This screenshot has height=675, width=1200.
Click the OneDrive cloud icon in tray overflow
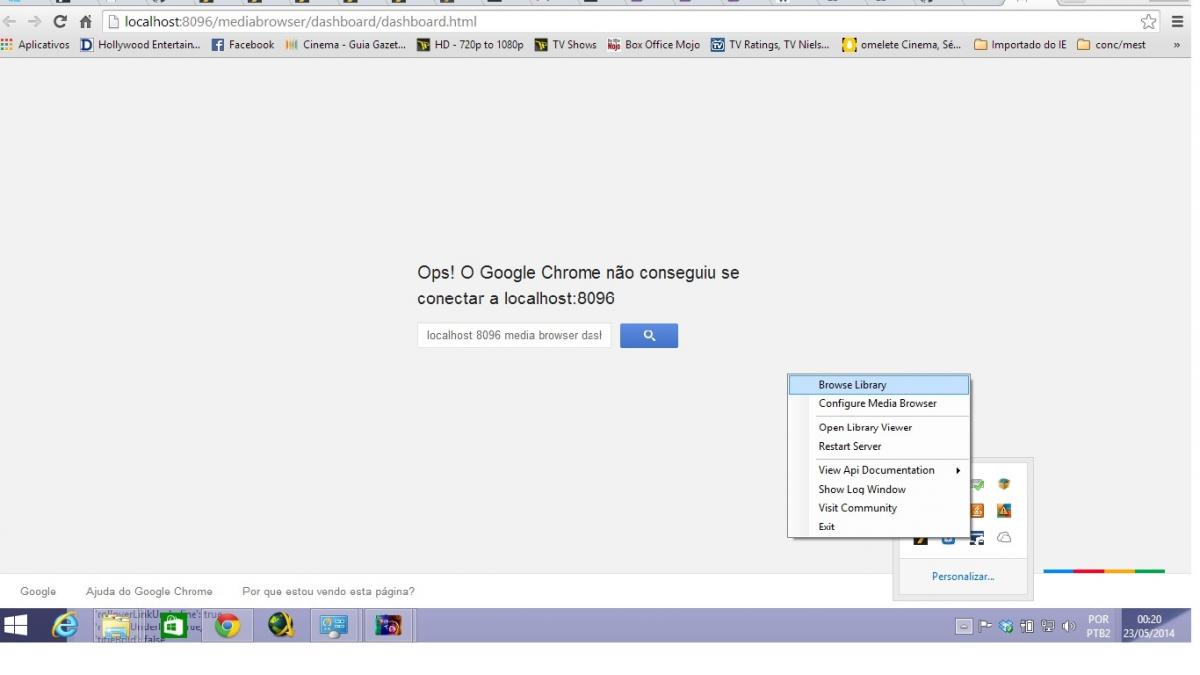(x=1004, y=538)
